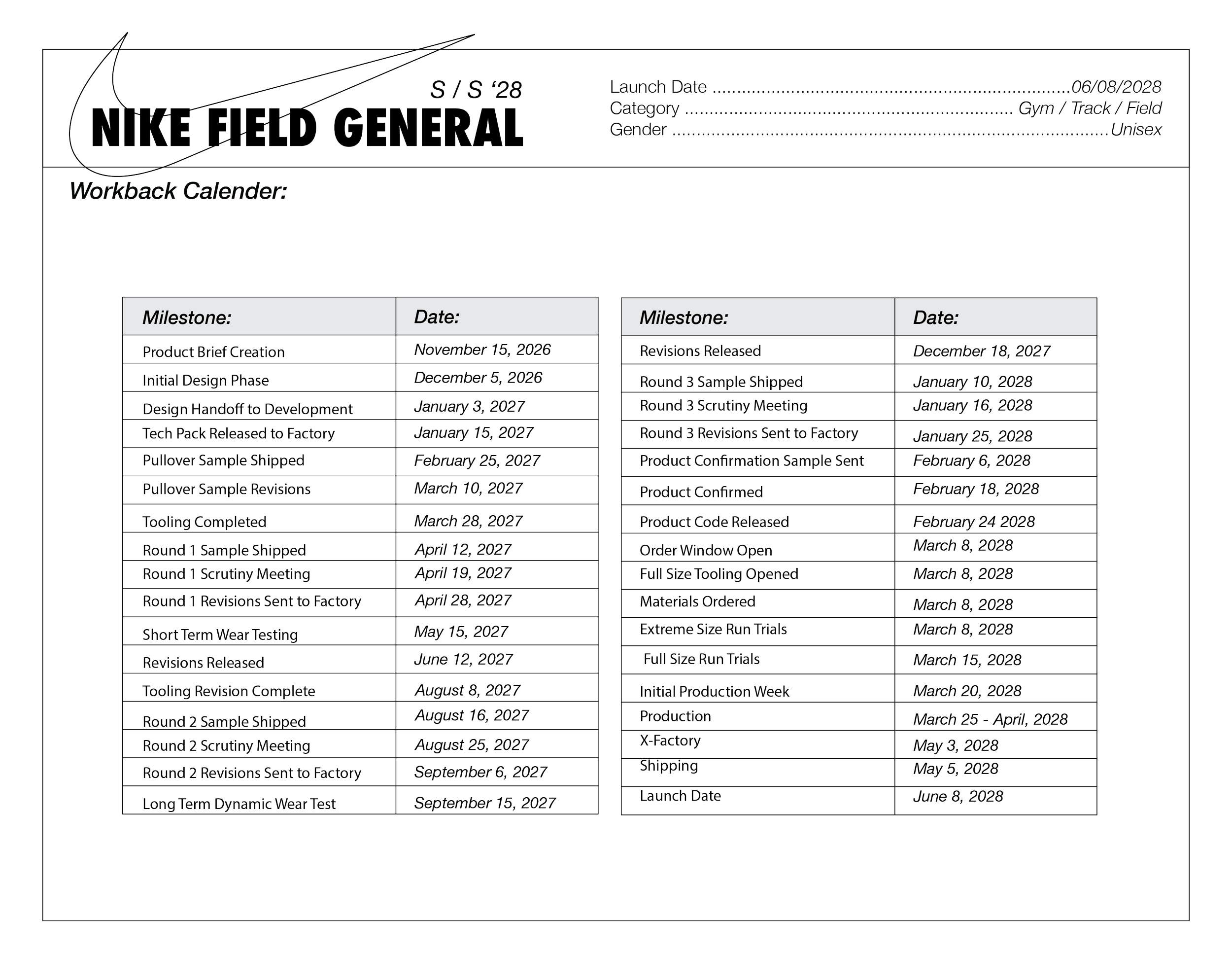
Task: Select the date December 18, 2027
Action: coord(982,352)
